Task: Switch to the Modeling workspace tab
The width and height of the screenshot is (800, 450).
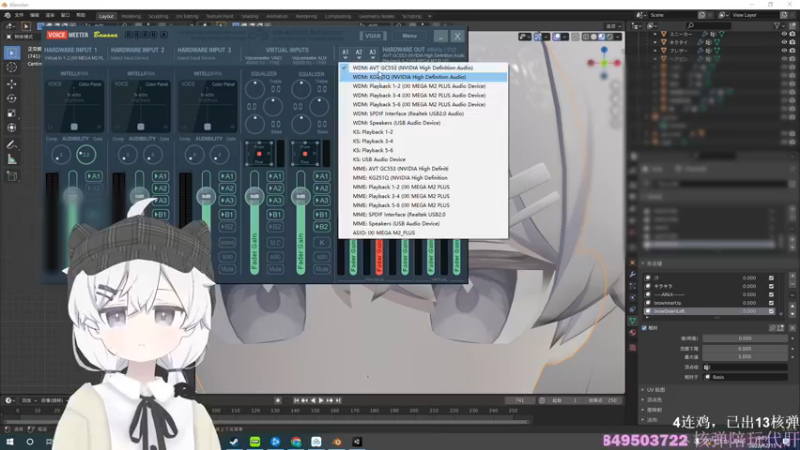Action: pyautogui.click(x=131, y=16)
